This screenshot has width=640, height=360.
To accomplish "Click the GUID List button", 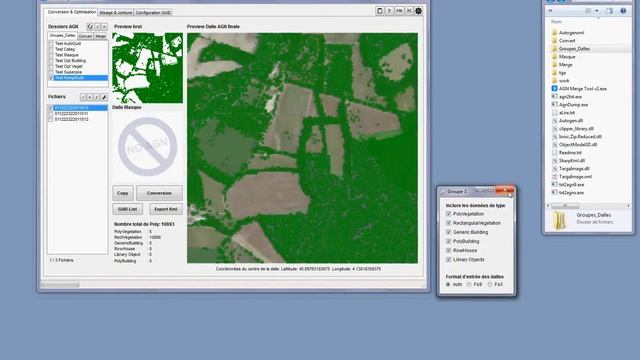I will pos(128,209).
